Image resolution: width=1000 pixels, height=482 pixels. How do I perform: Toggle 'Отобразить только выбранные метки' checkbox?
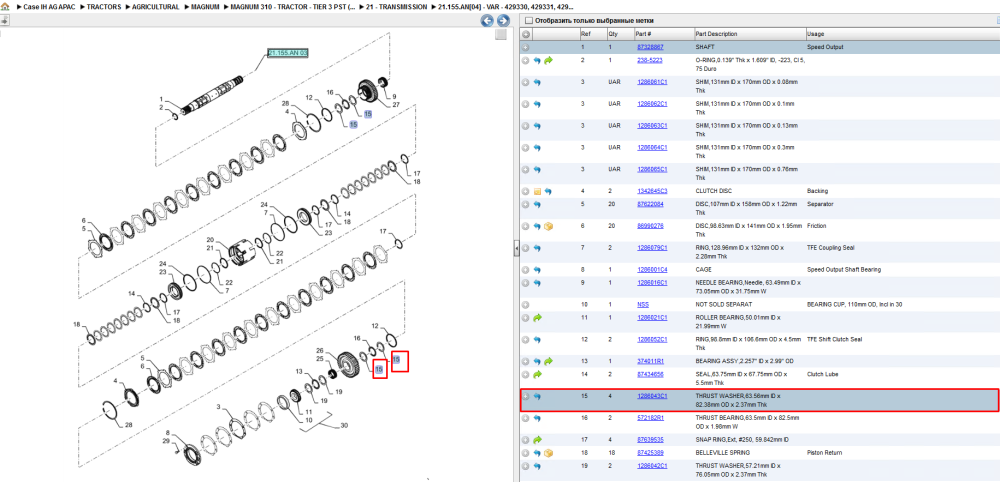coord(528,20)
